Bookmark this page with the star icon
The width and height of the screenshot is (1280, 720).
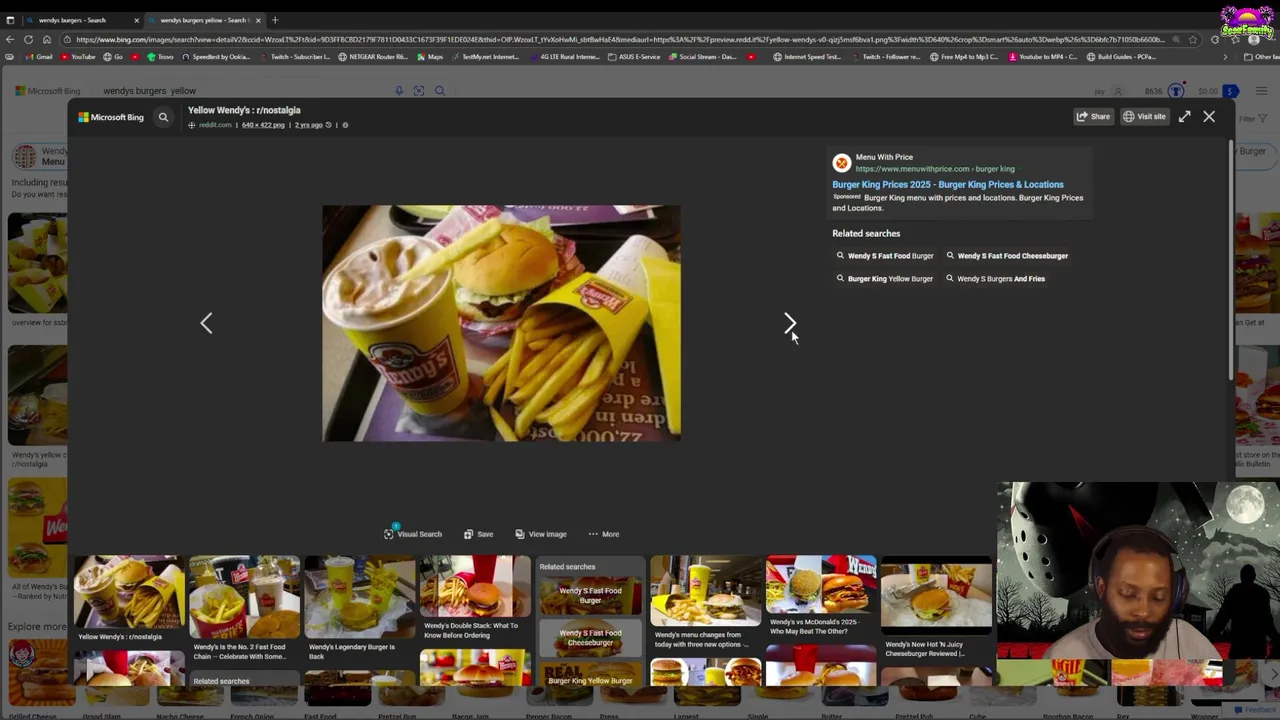coord(1194,40)
